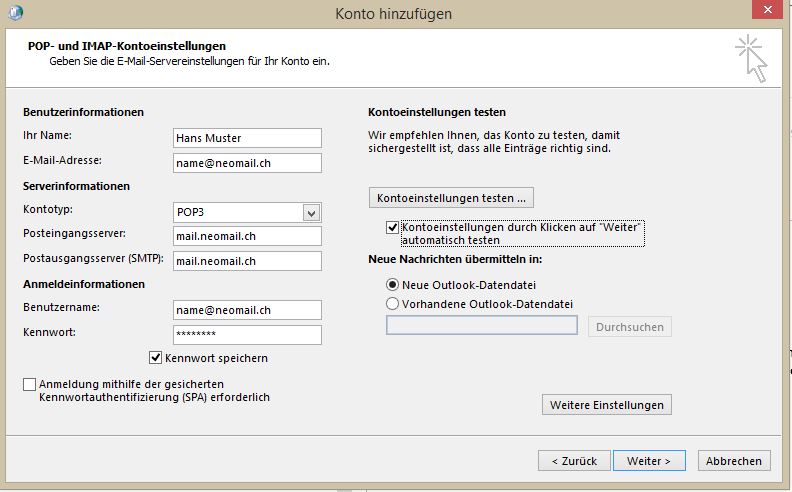Click into the Postausgangsserver (SMTP) field
The width and height of the screenshot is (792, 492).
click(247, 261)
